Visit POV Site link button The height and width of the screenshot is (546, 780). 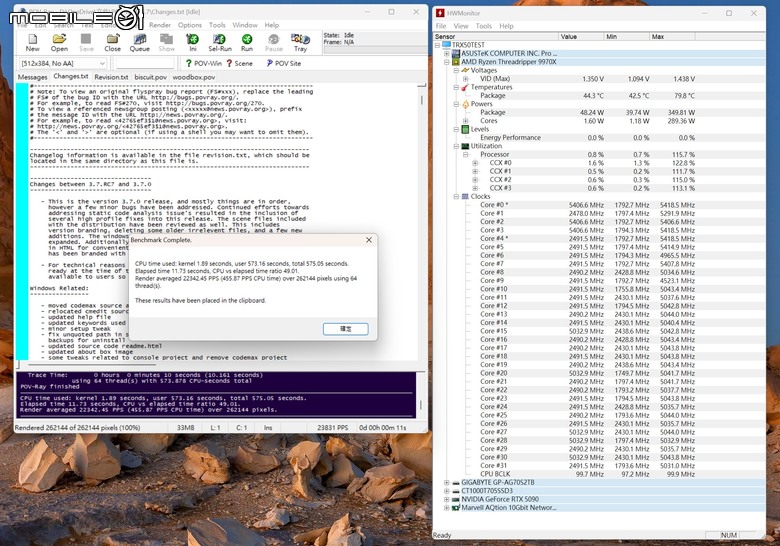pos(284,63)
